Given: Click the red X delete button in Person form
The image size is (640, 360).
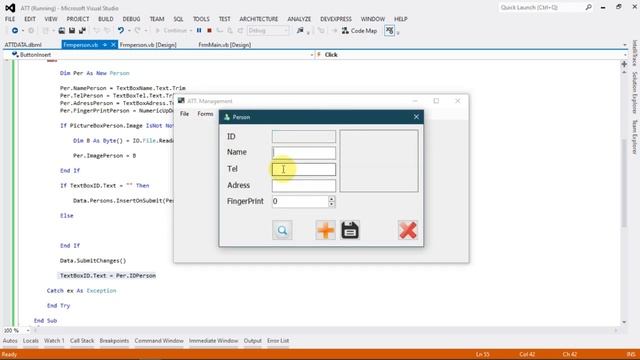Looking at the screenshot, I should coord(408,230).
